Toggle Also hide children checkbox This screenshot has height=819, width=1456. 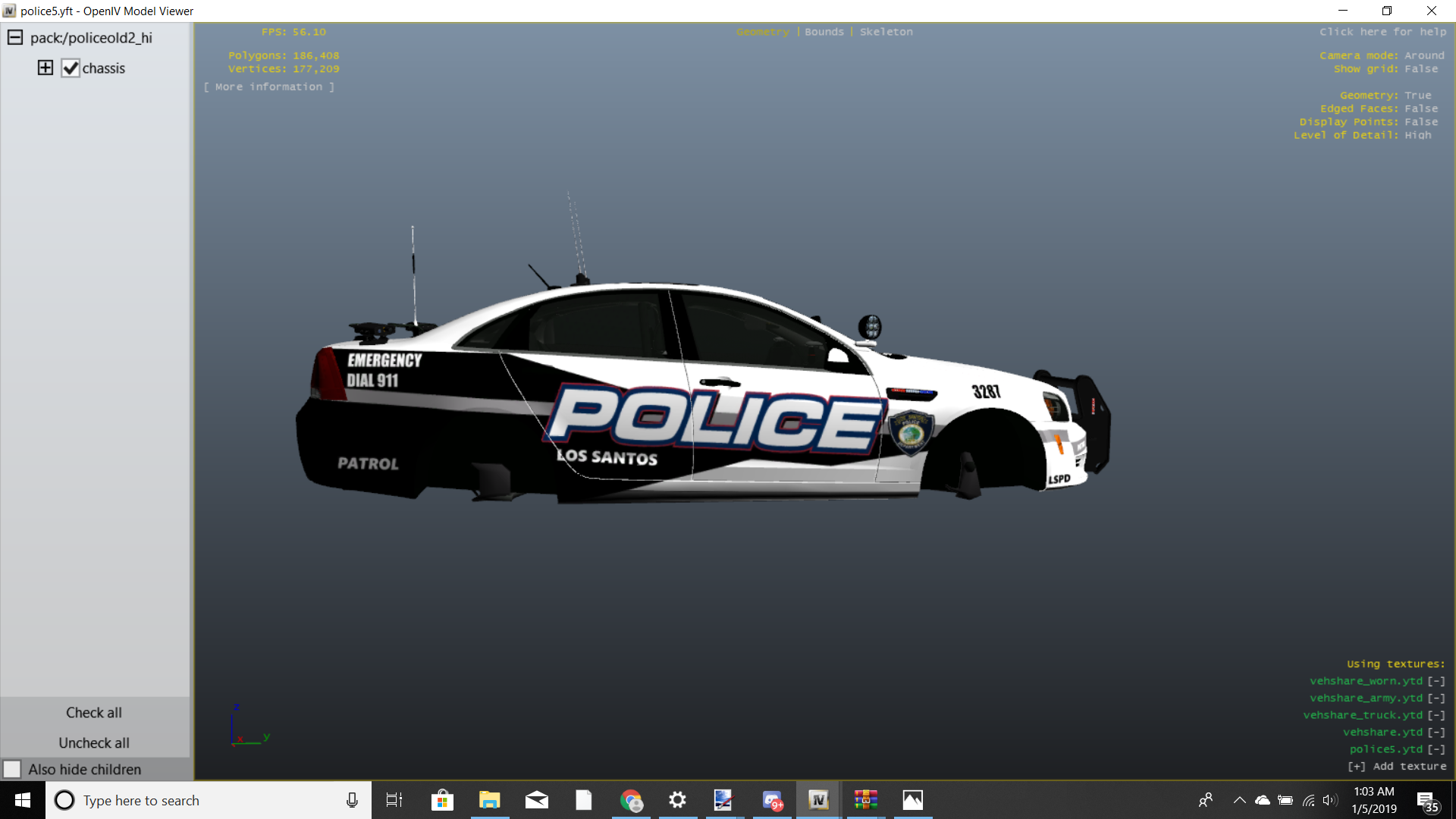12,769
